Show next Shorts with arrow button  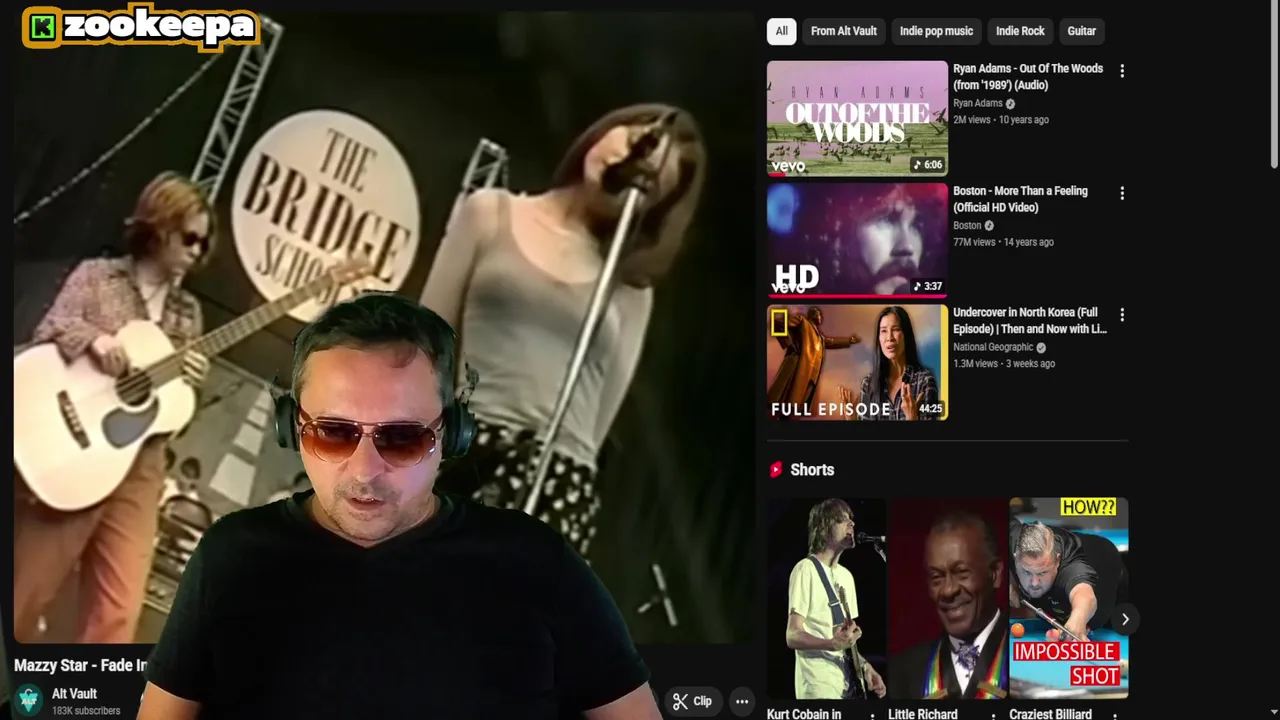click(x=1125, y=619)
